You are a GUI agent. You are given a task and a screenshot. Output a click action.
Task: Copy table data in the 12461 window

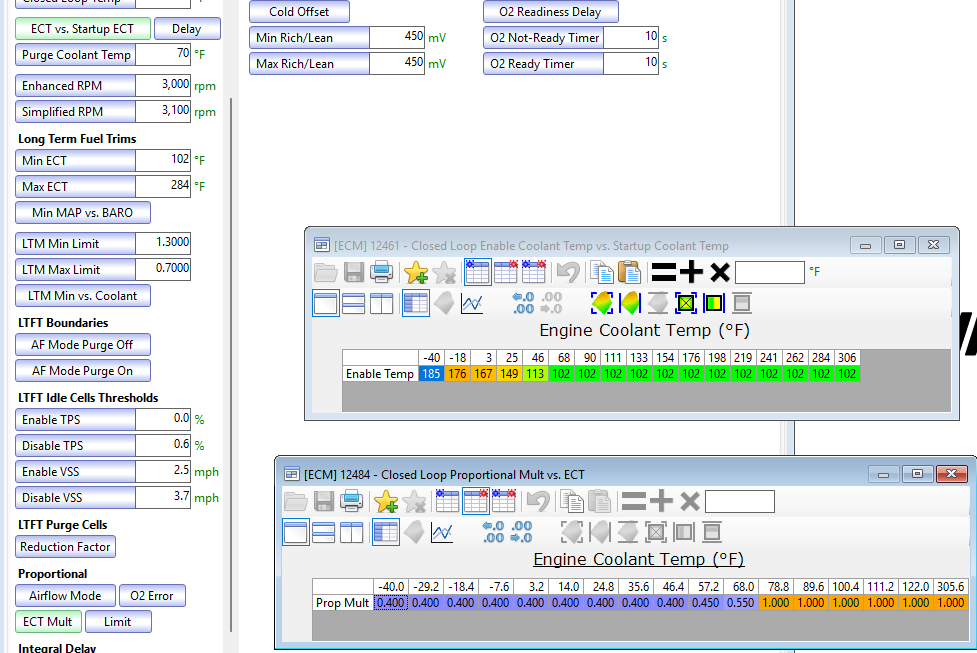tap(602, 272)
